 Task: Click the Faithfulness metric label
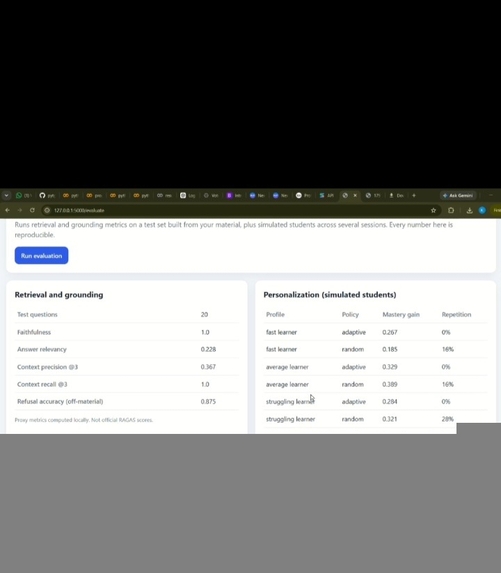click(34, 332)
